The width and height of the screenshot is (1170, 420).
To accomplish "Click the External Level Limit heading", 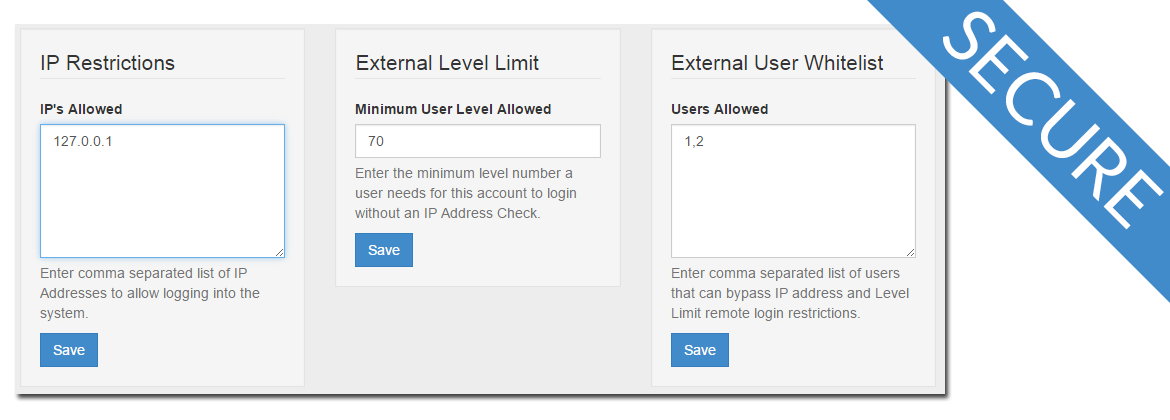I will 447,63.
